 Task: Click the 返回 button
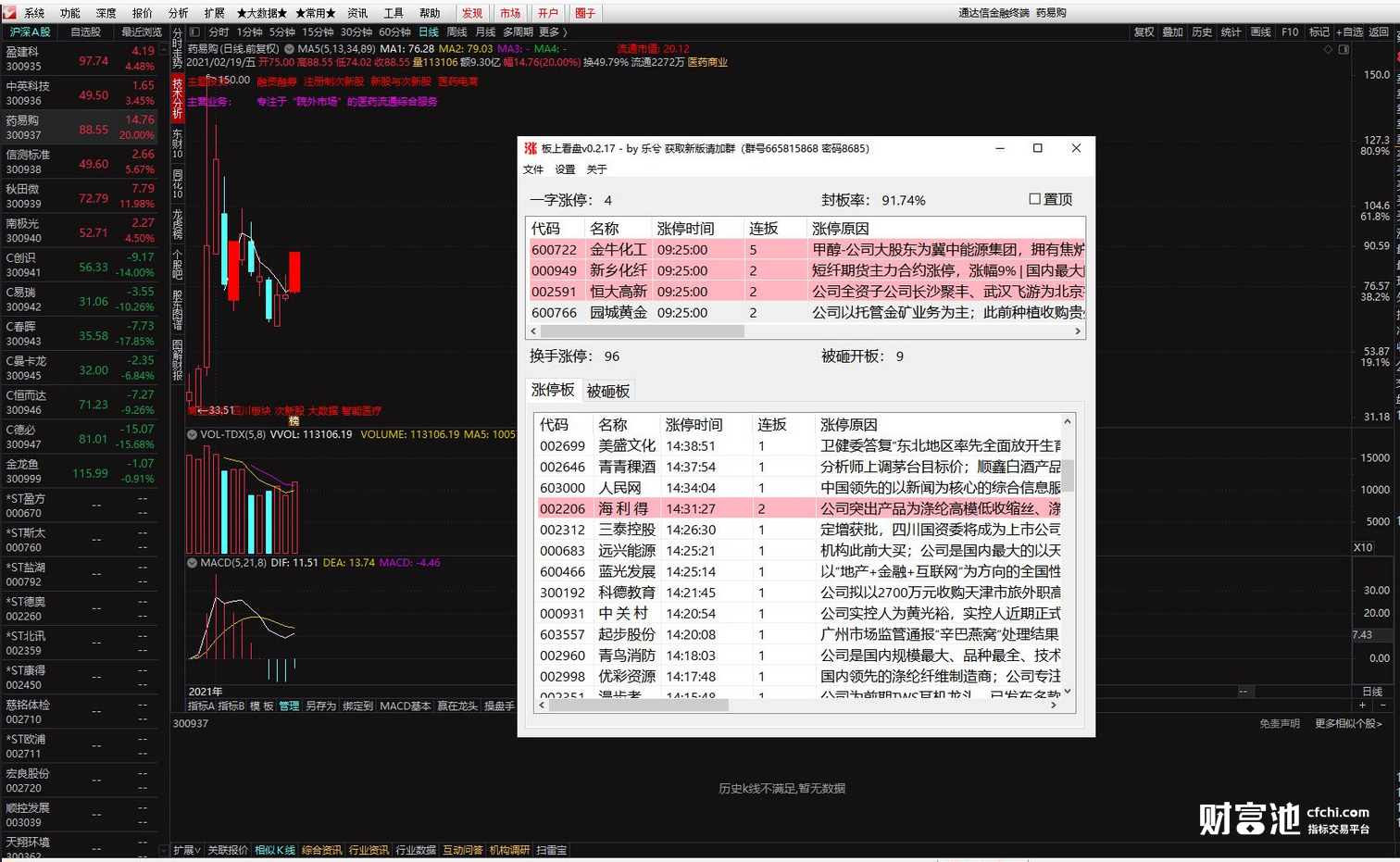(x=1380, y=31)
